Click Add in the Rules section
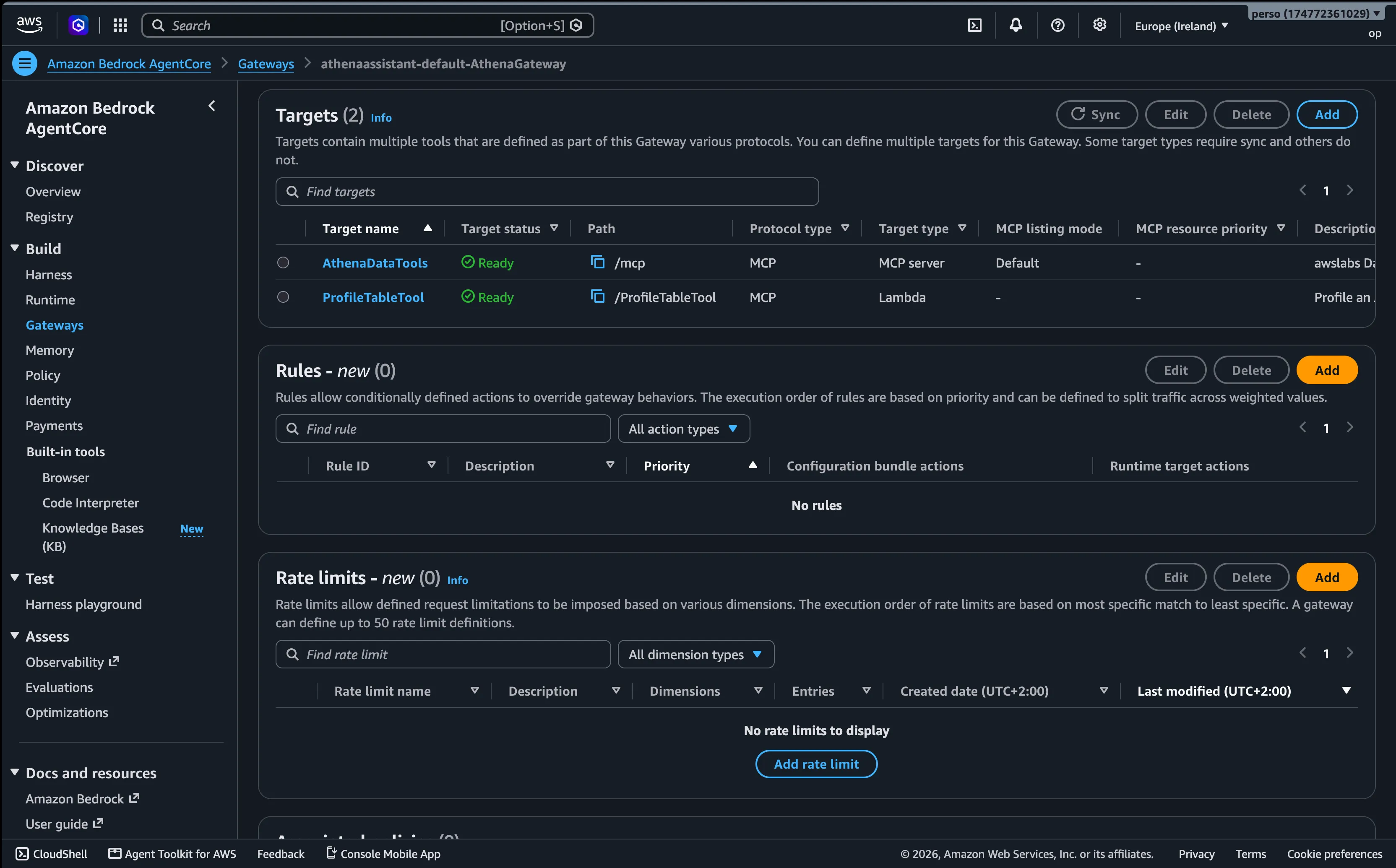The height and width of the screenshot is (868, 1396). click(1326, 370)
